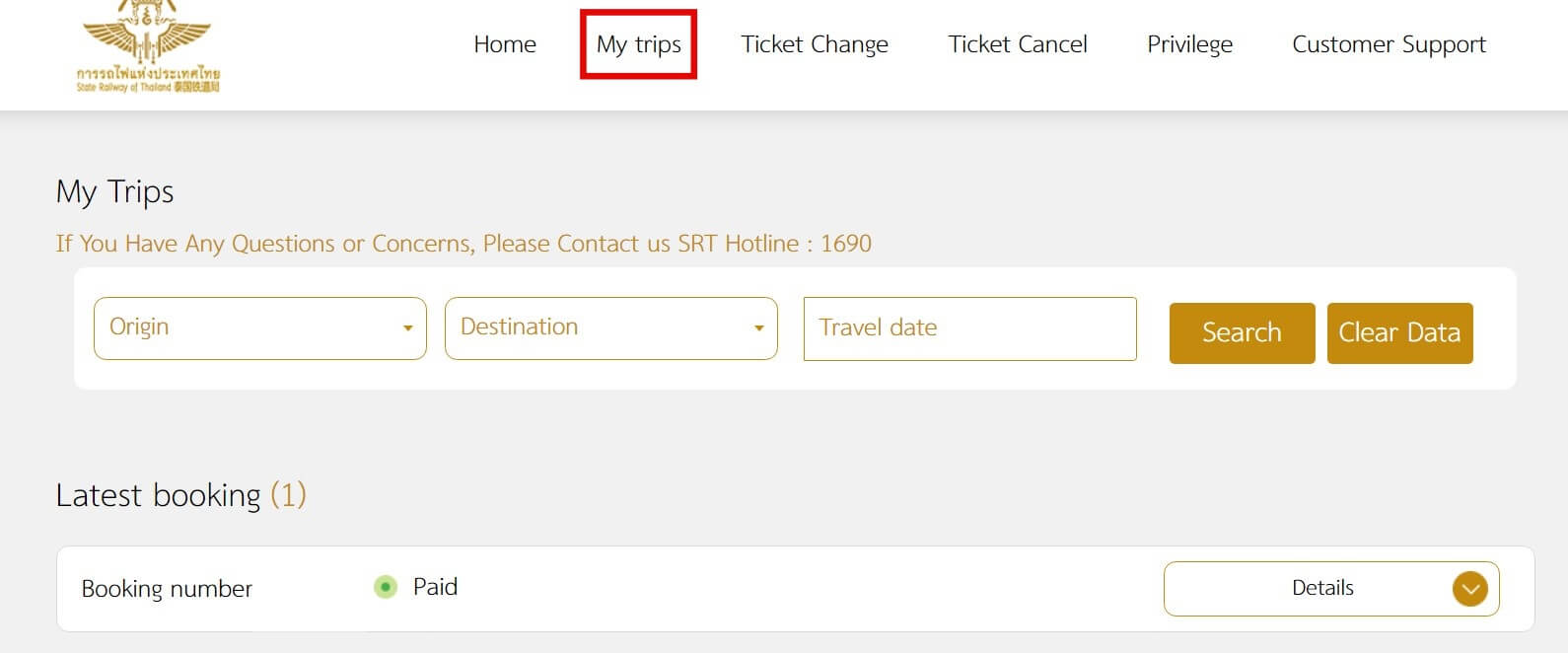The width and height of the screenshot is (1568, 653).
Task: Click the Travel date field
Action: click(970, 328)
